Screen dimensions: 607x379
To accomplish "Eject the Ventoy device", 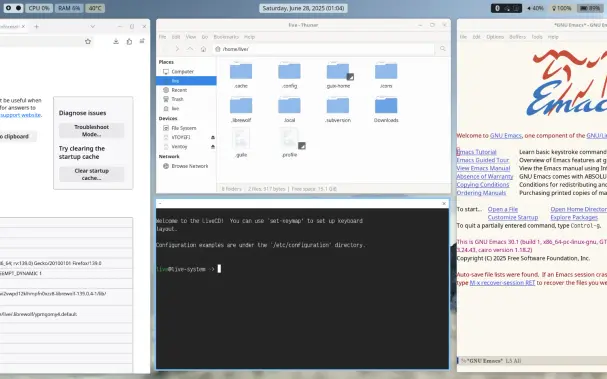I will coord(213,147).
